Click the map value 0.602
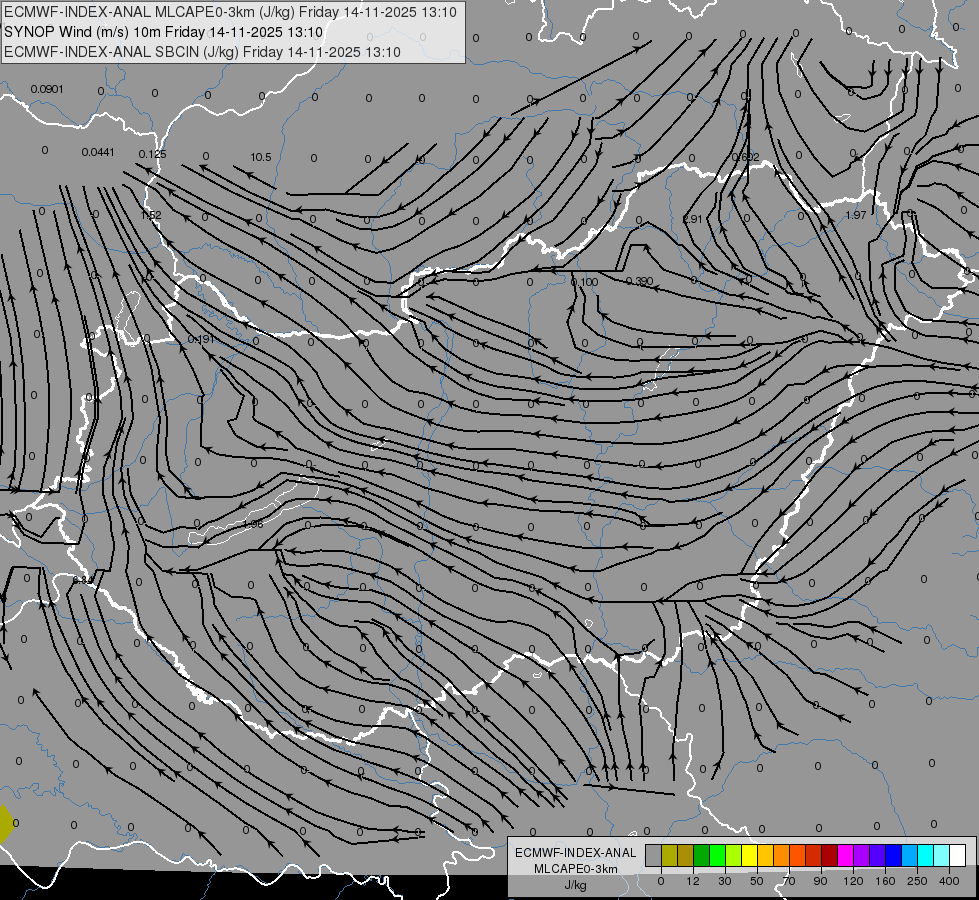This screenshot has width=979, height=900. pyautogui.click(x=745, y=157)
